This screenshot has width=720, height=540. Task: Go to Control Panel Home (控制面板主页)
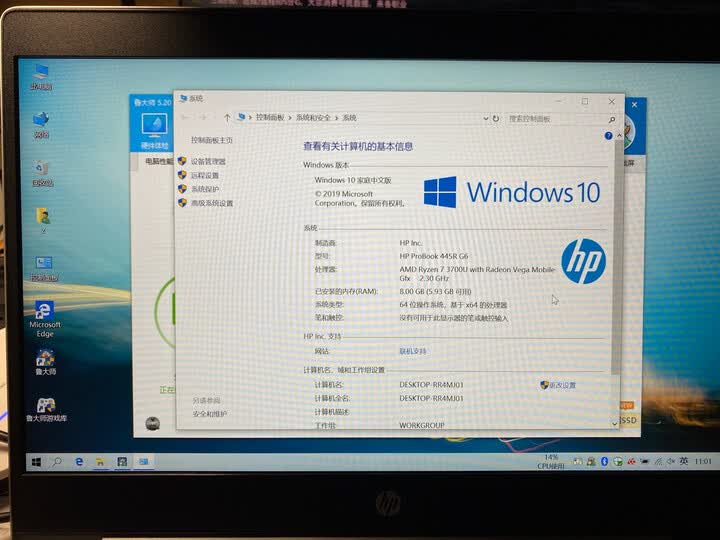tap(212, 140)
